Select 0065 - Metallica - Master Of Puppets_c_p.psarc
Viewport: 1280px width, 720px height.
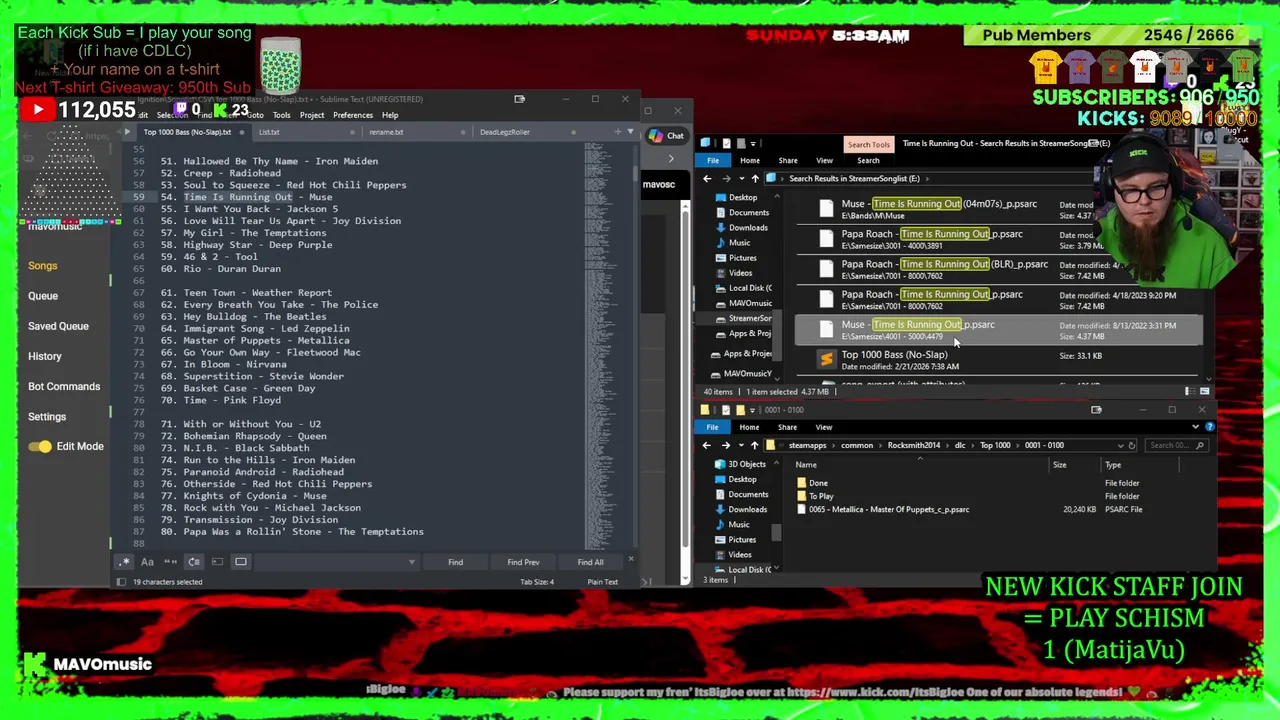click(889, 509)
